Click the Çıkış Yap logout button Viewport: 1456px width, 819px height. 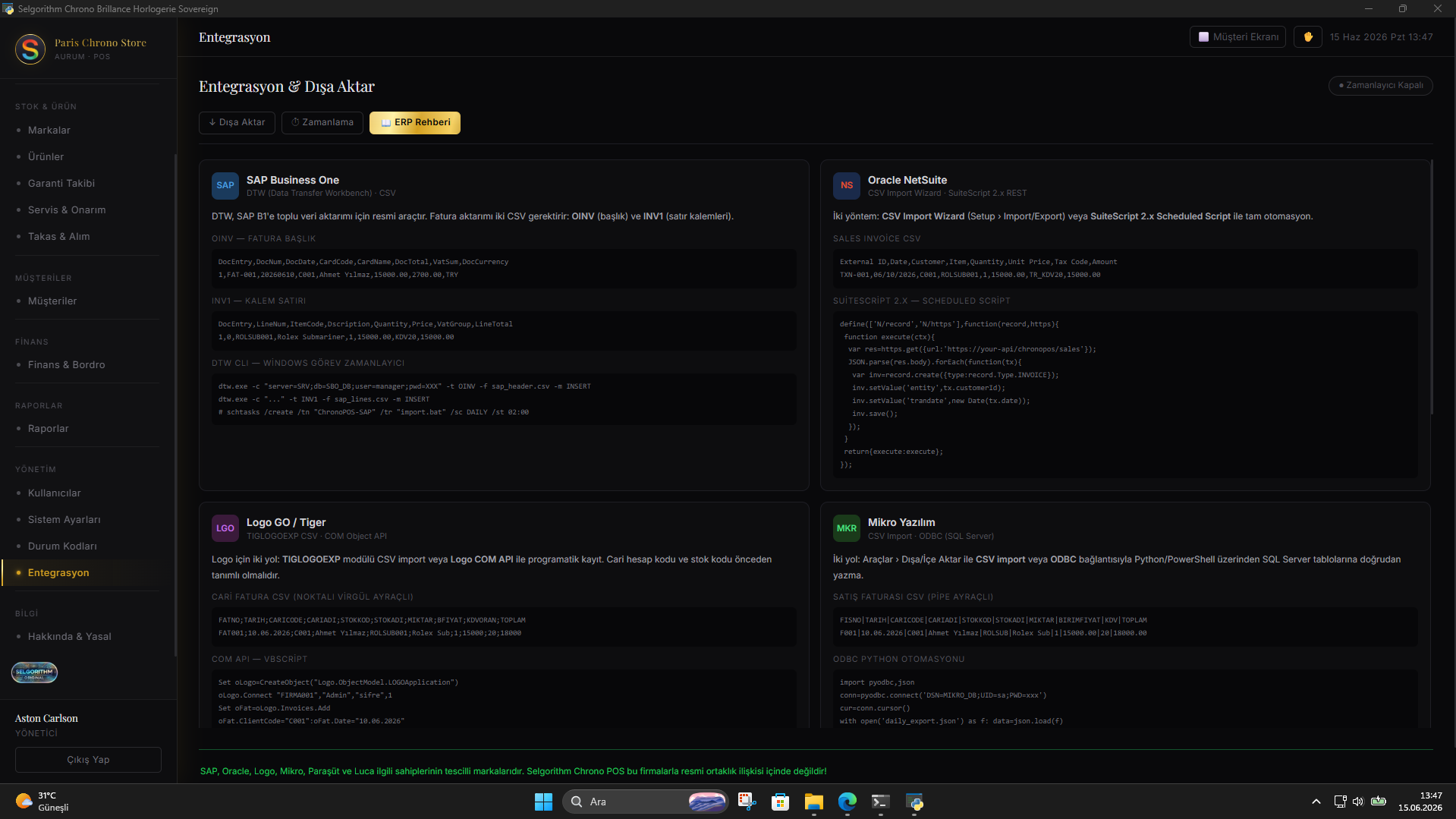click(x=88, y=760)
